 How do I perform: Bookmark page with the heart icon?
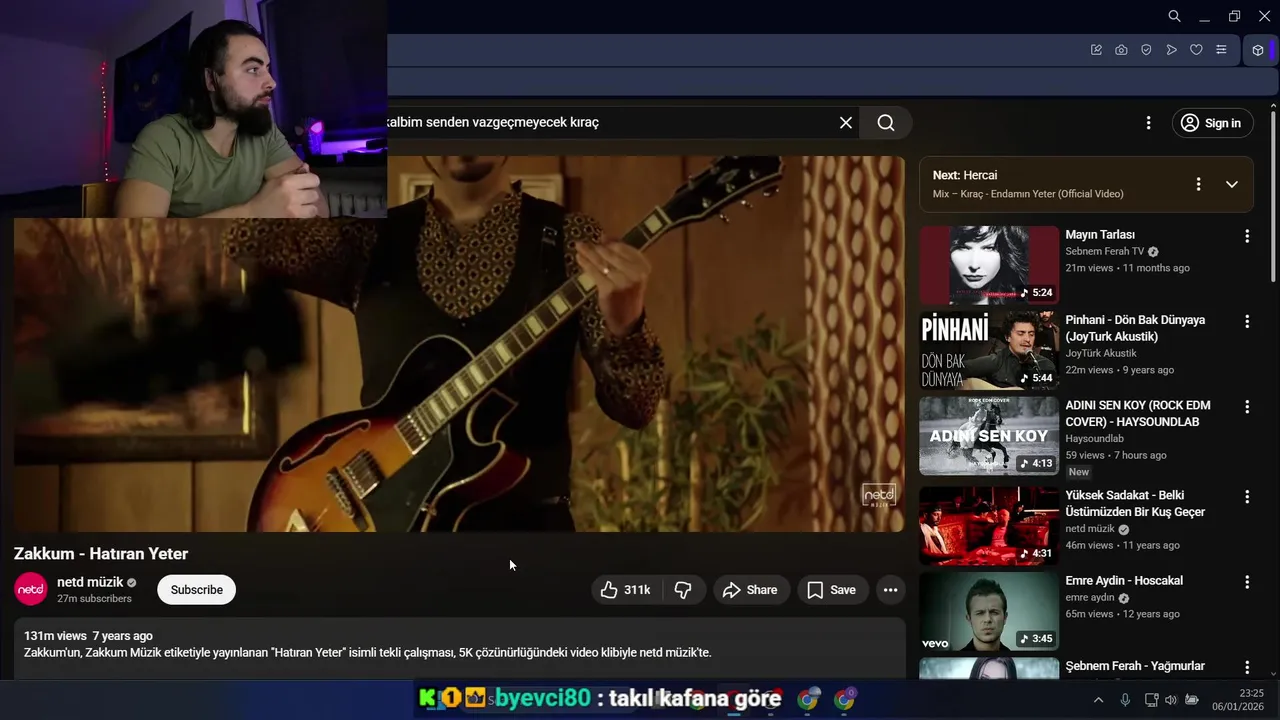pos(1196,50)
